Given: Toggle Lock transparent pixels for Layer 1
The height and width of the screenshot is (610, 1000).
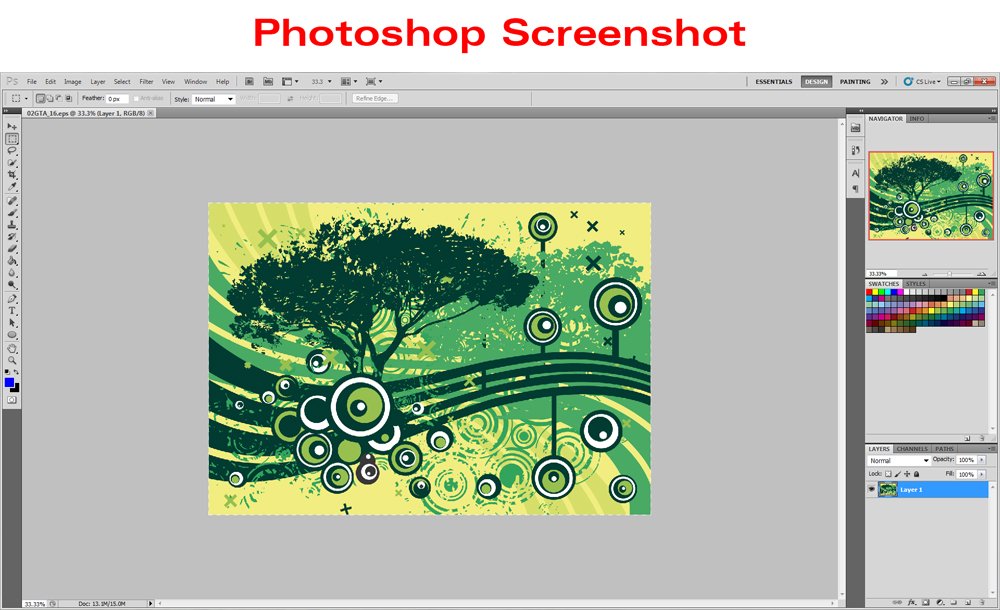Looking at the screenshot, I should pyautogui.click(x=888, y=474).
